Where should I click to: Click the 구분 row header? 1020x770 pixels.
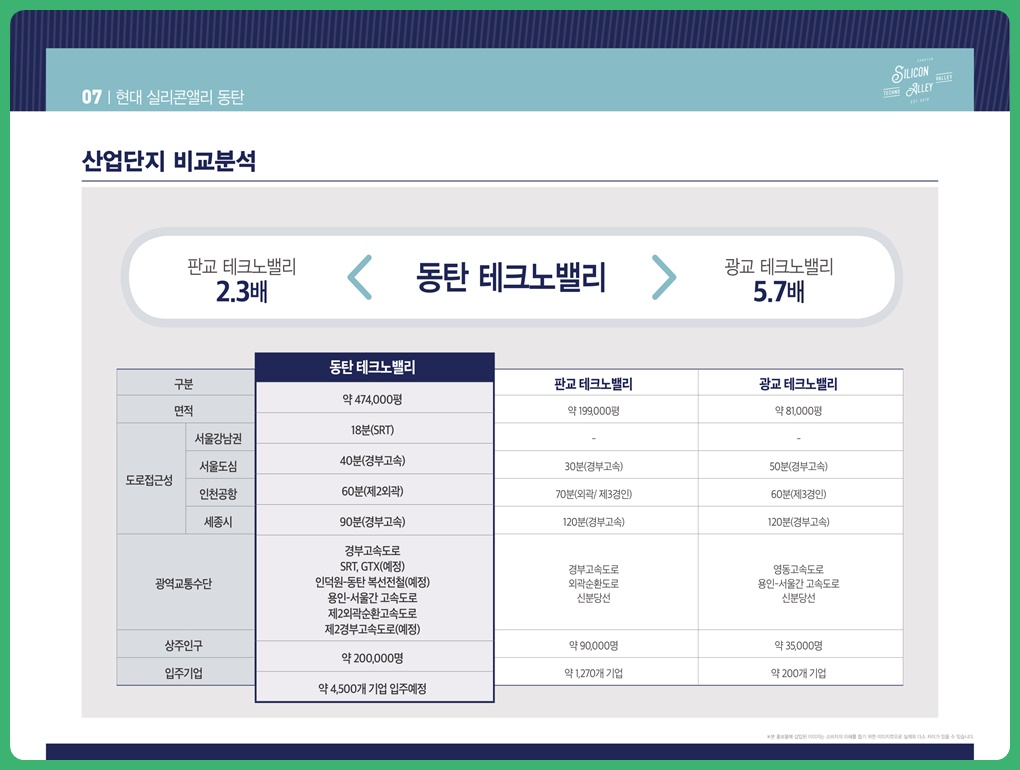184,384
